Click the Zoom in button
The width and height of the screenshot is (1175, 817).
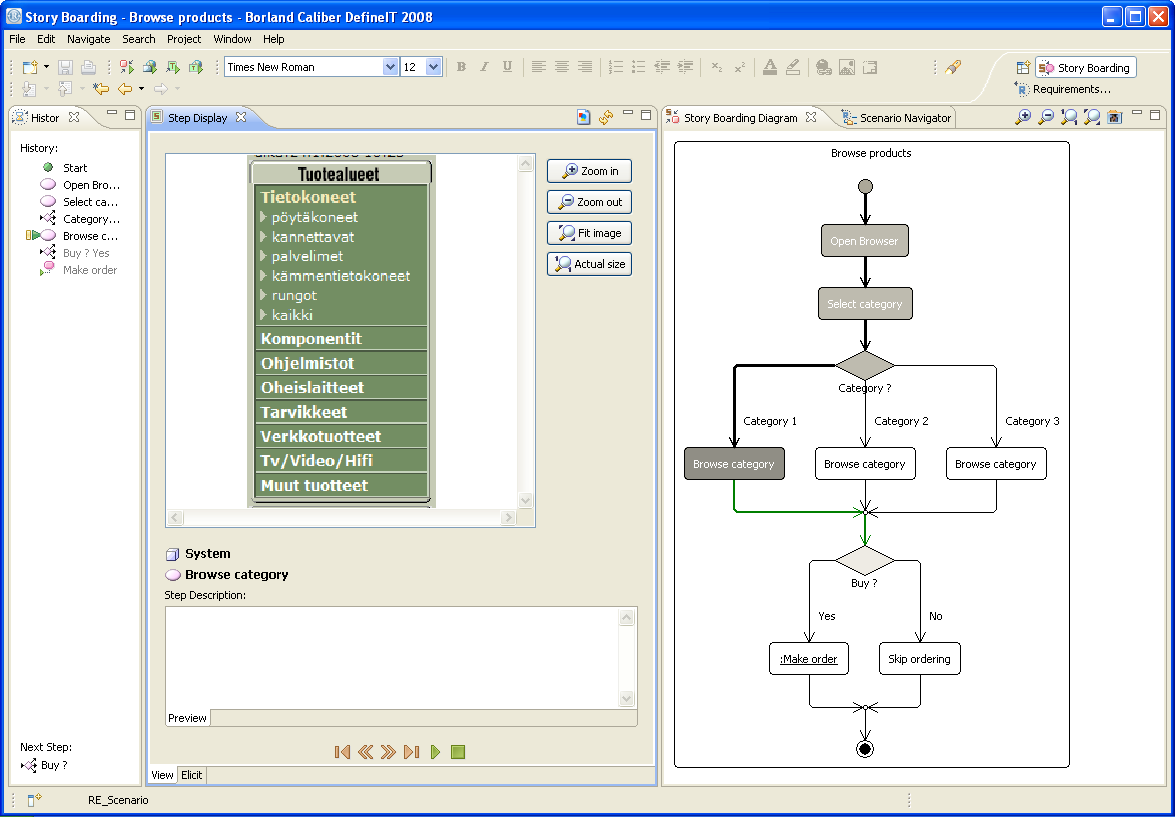click(589, 171)
